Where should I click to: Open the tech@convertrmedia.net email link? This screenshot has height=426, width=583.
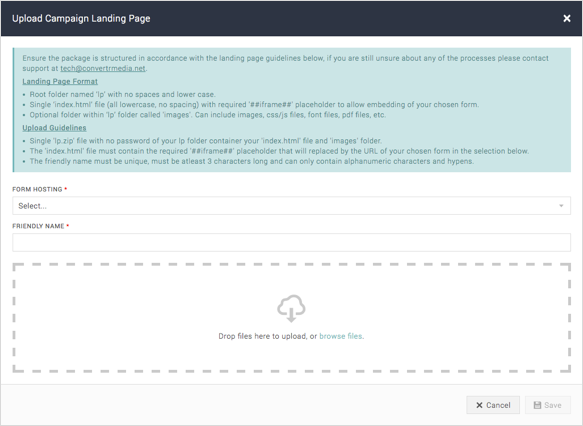coord(103,68)
